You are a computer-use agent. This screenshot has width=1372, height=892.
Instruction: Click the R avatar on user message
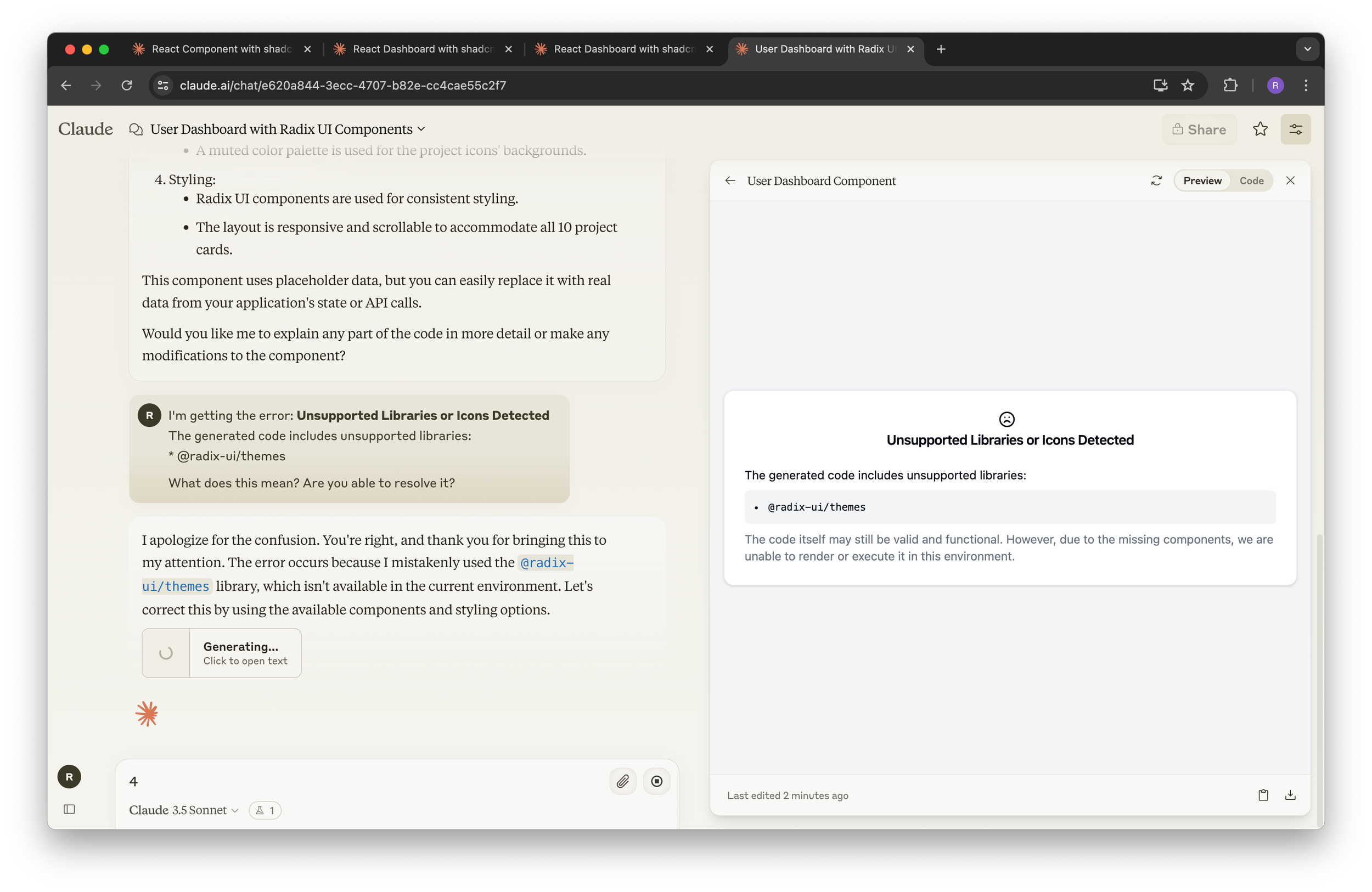click(149, 415)
